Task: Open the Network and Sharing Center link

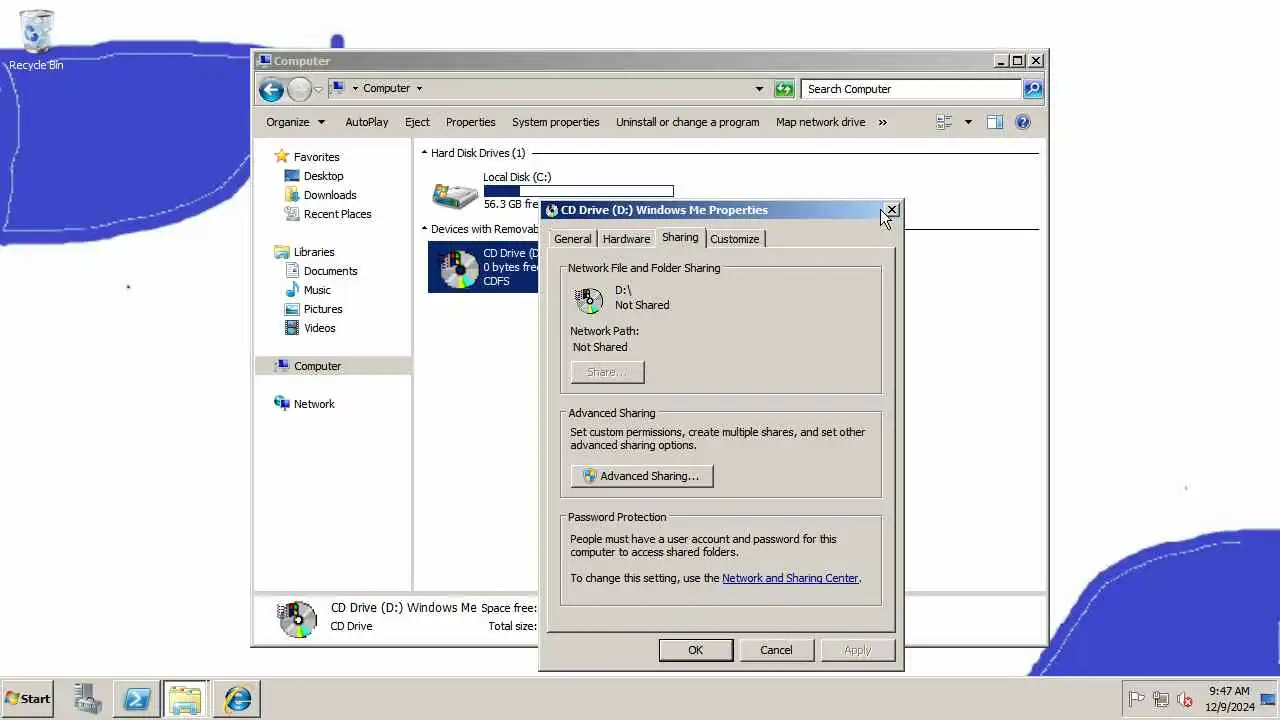Action: pos(790,578)
